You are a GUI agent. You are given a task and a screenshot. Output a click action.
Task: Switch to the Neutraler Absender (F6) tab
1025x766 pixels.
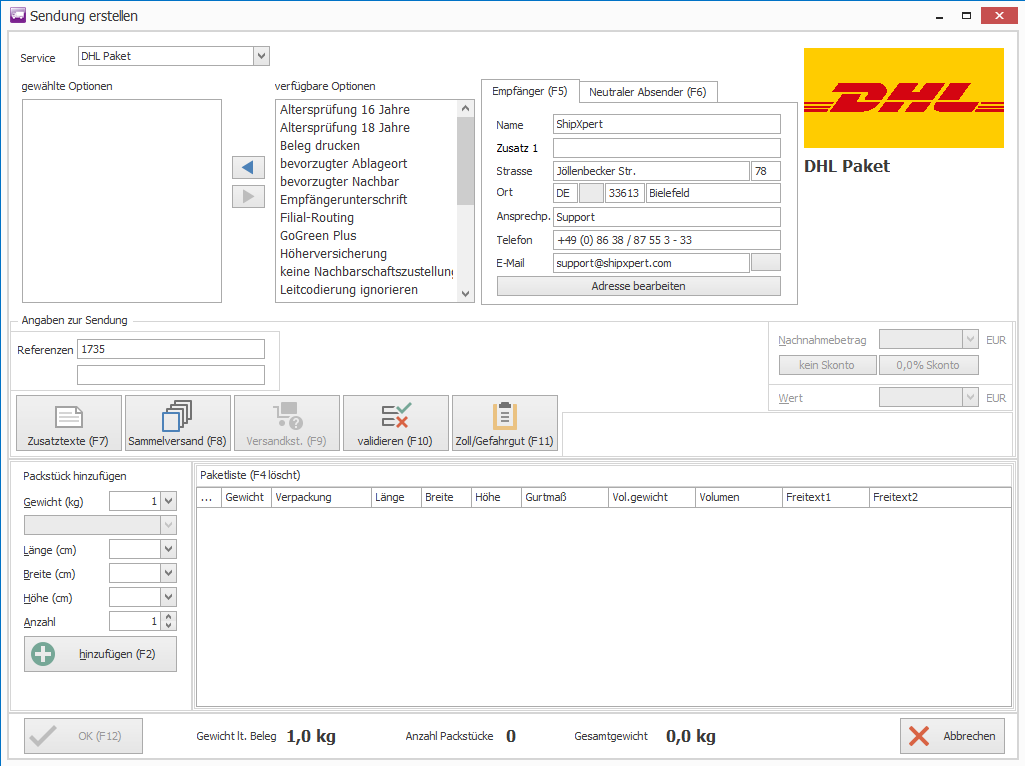tap(648, 92)
